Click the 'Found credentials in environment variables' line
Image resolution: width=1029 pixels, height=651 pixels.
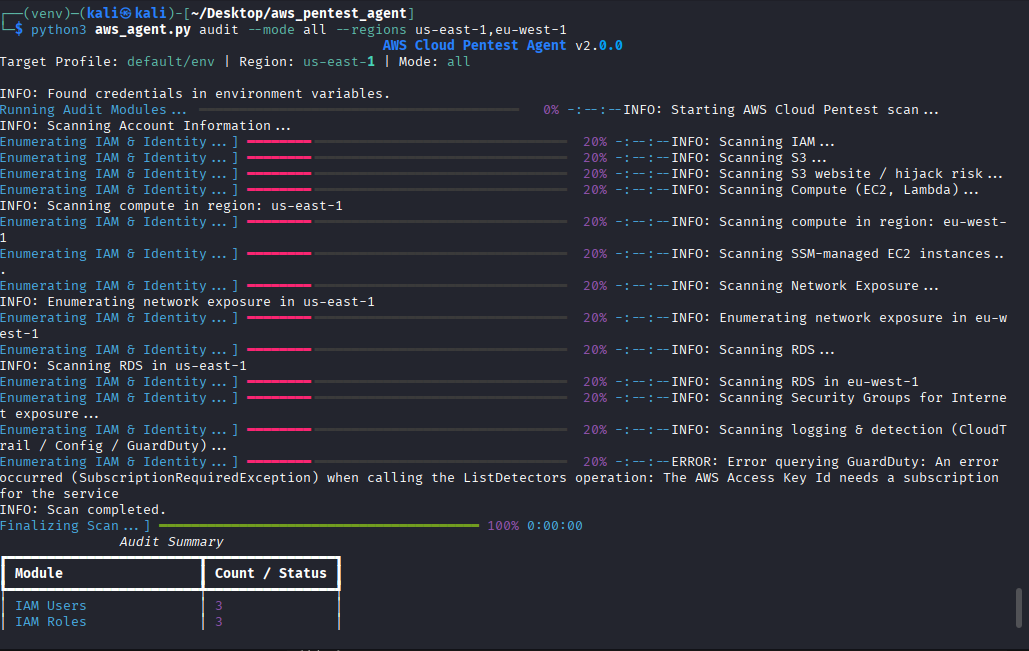(x=195, y=94)
